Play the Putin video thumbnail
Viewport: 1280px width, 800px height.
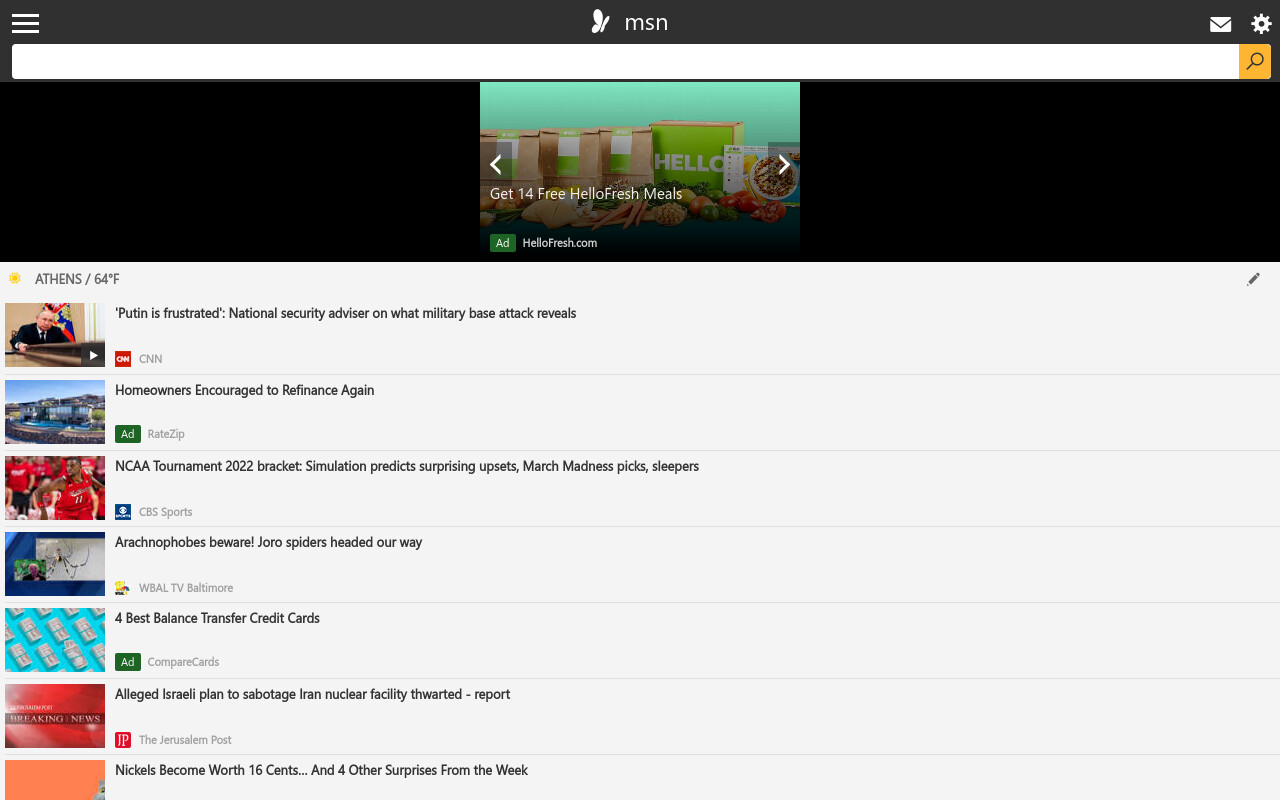[x=55, y=335]
